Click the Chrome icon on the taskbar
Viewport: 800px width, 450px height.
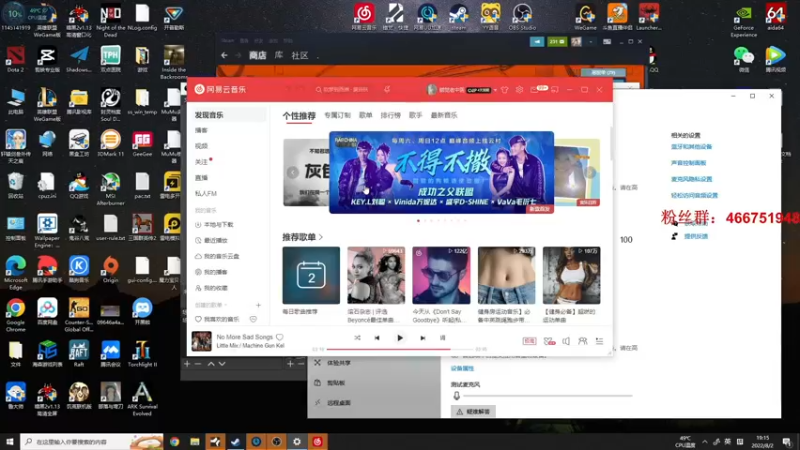coord(174,441)
